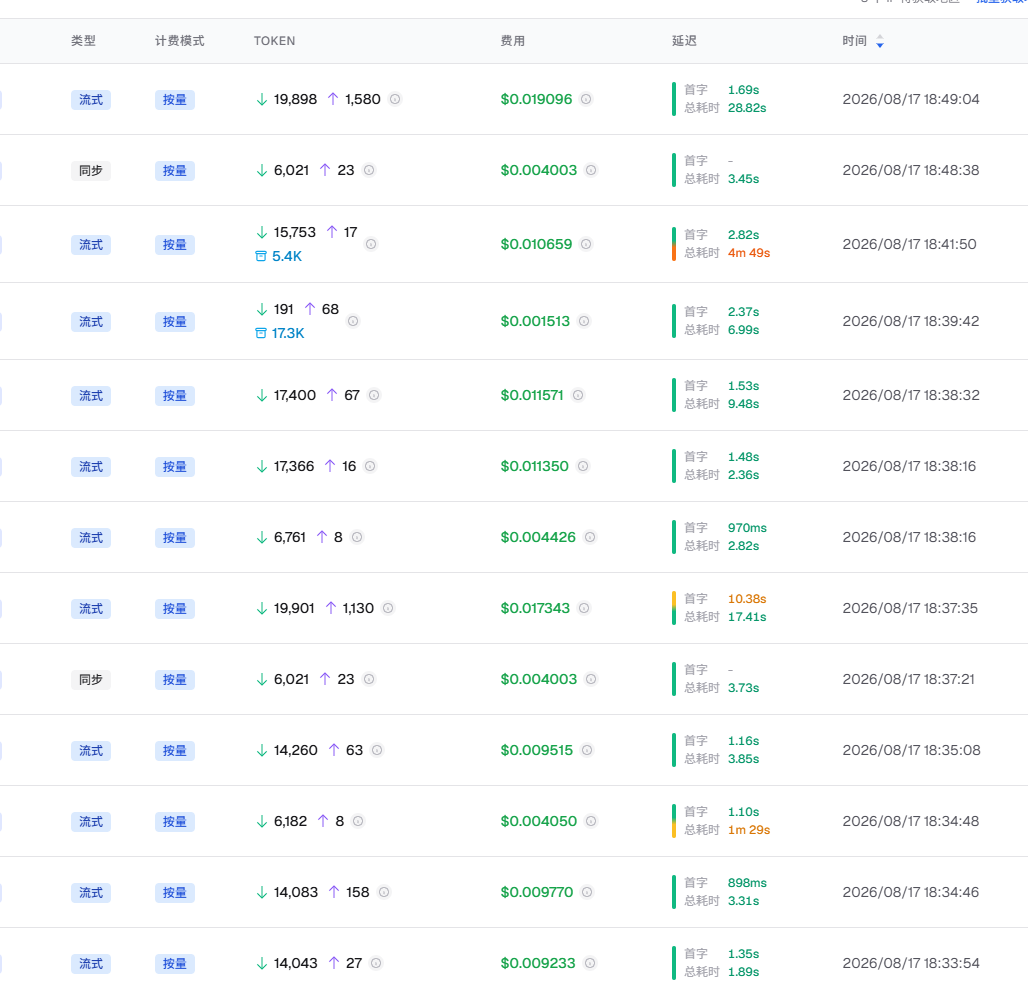Open token info icon in the 18:48:38 row

pos(369,170)
